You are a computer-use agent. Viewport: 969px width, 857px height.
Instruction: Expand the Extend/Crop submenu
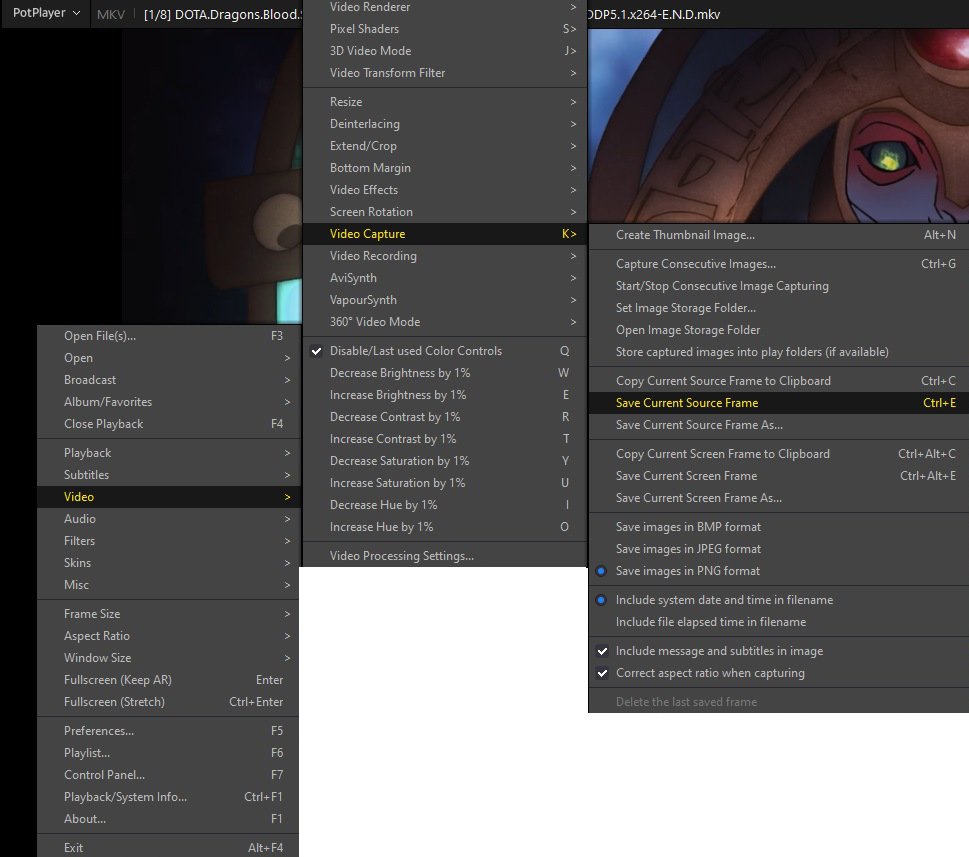(444, 146)
